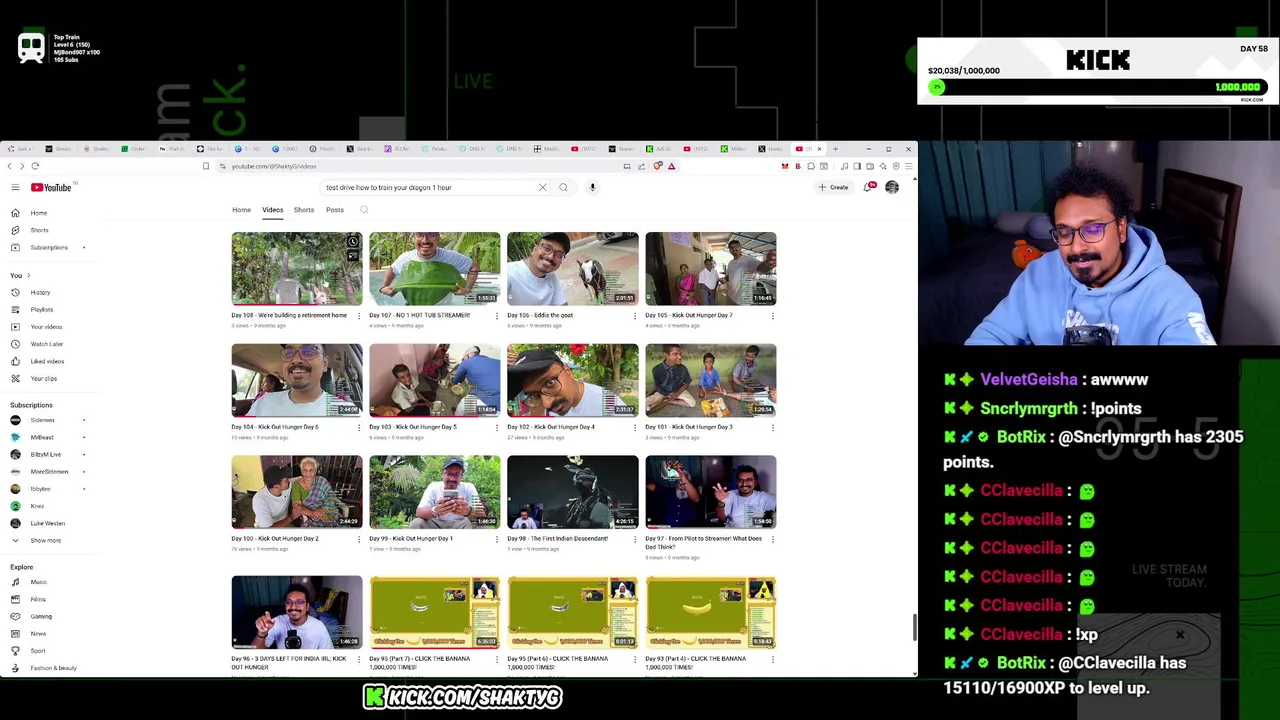Open browser main menu button

point(908,166)
